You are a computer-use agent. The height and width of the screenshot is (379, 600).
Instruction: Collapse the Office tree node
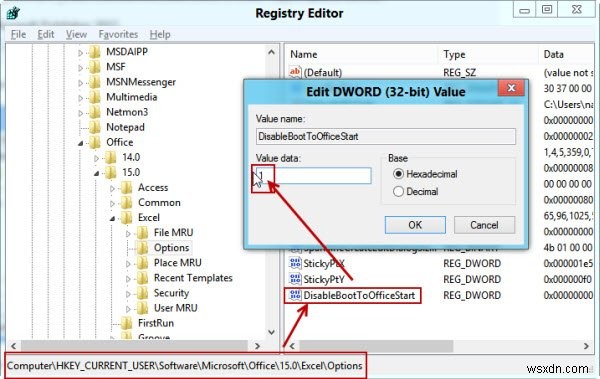[80, 143]
